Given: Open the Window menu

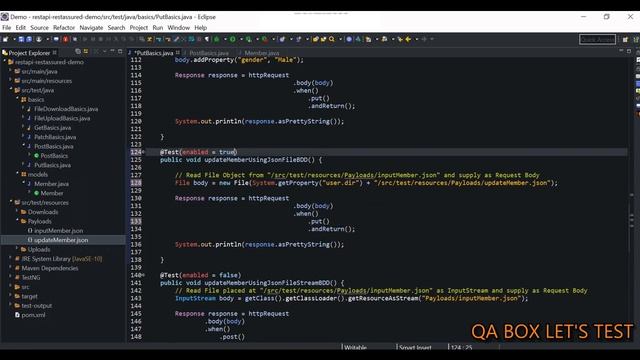Looking at the screenshot, I should 178,28.
